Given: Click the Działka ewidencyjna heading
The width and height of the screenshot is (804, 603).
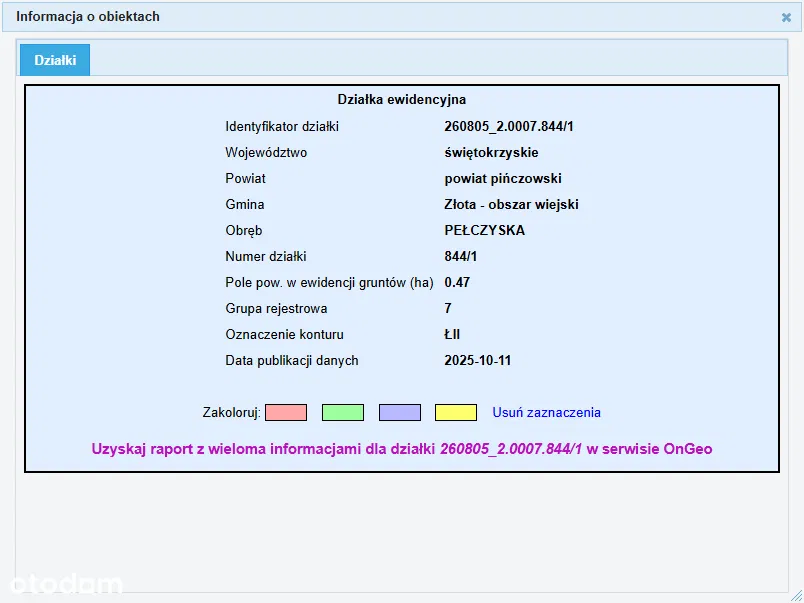Looking at the screenshot, I should point(401,100).
